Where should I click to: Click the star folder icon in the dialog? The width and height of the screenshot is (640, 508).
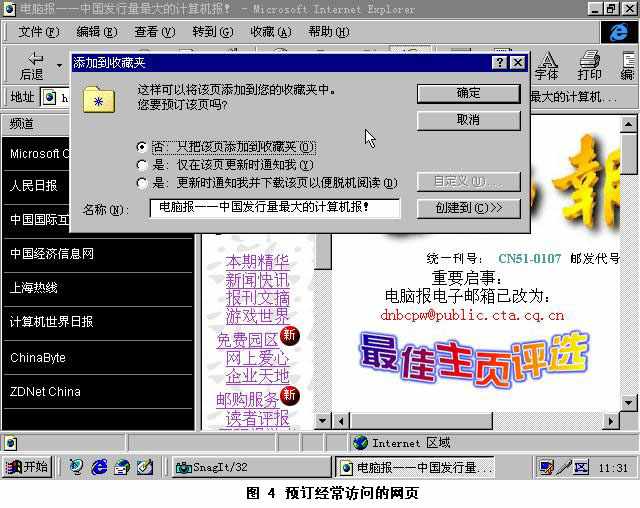(99, 100)
